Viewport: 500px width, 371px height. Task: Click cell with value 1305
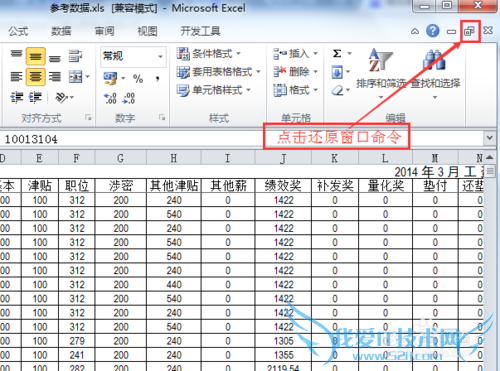pos(283,341)
